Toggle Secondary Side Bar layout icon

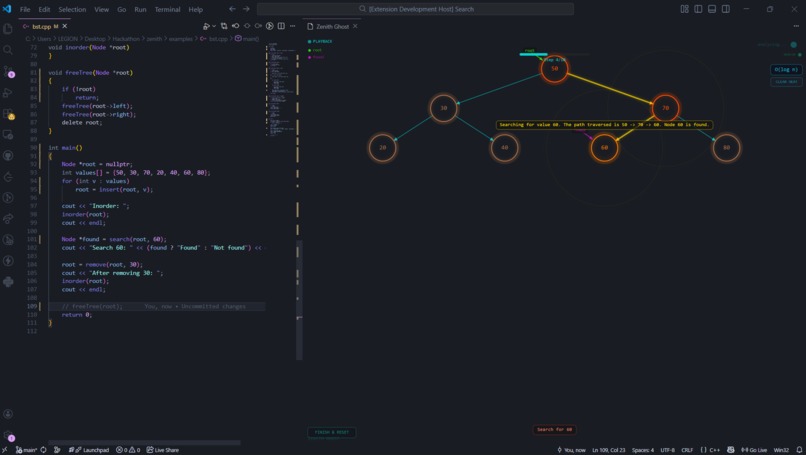pyautogui.click(x=726, y=9)
